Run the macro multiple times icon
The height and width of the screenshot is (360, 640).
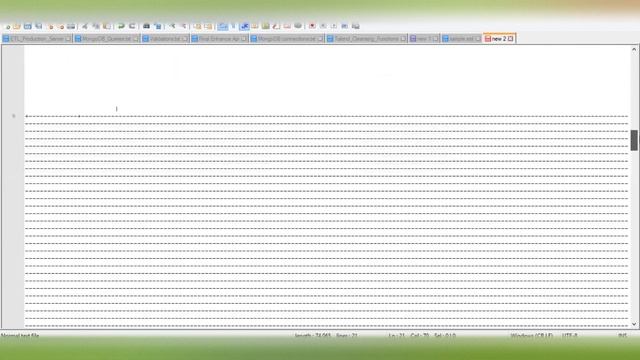344,27
